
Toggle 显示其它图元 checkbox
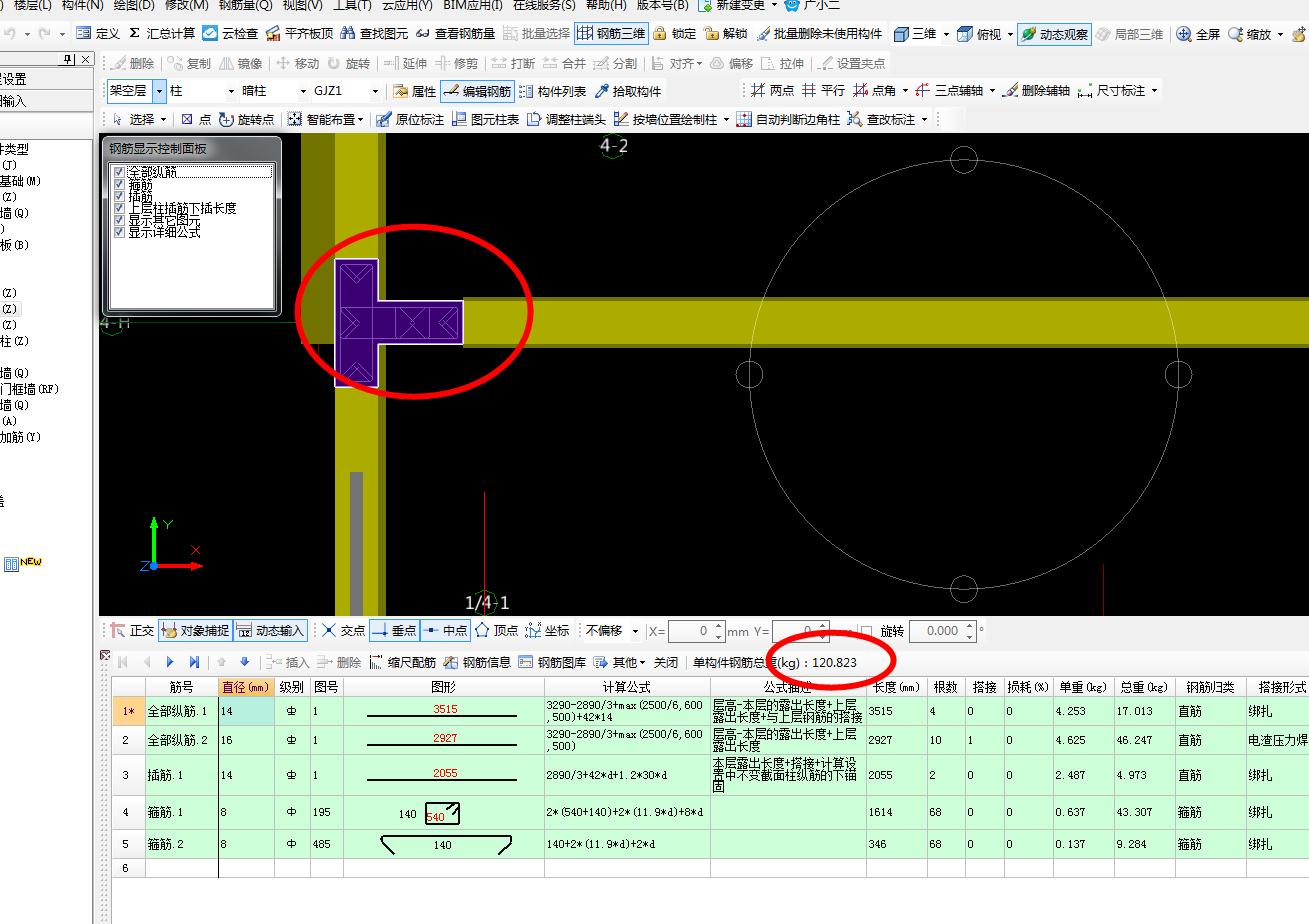tap(120, 220)
